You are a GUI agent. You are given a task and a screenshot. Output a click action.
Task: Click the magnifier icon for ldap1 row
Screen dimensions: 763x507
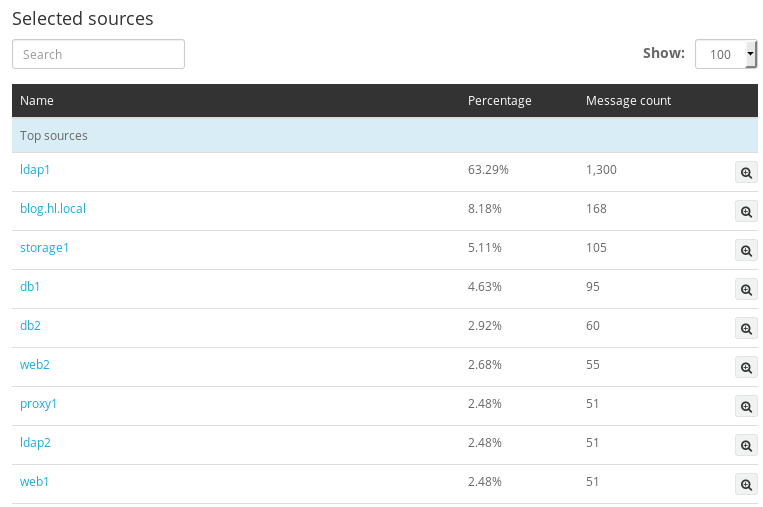(x=746, y=172)
